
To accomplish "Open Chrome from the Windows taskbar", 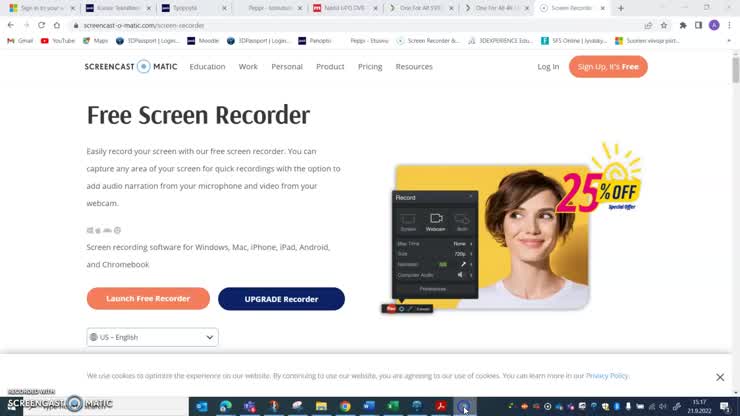I will pos(345,407).
